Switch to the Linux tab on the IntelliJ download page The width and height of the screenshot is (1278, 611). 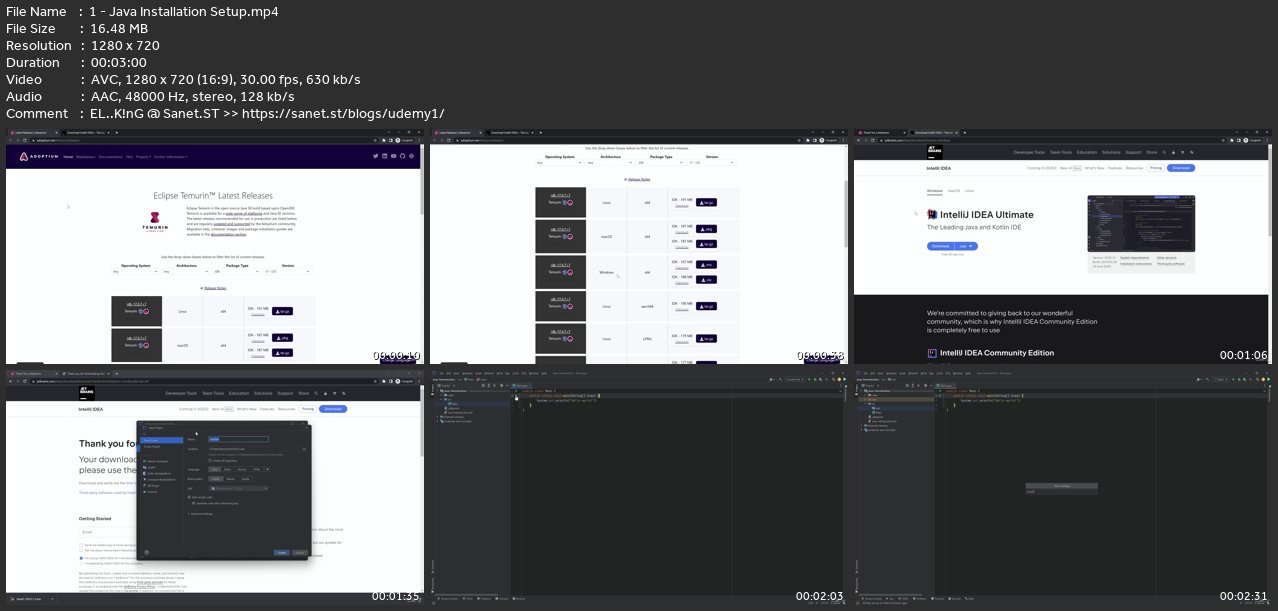(x=969, y=191)
